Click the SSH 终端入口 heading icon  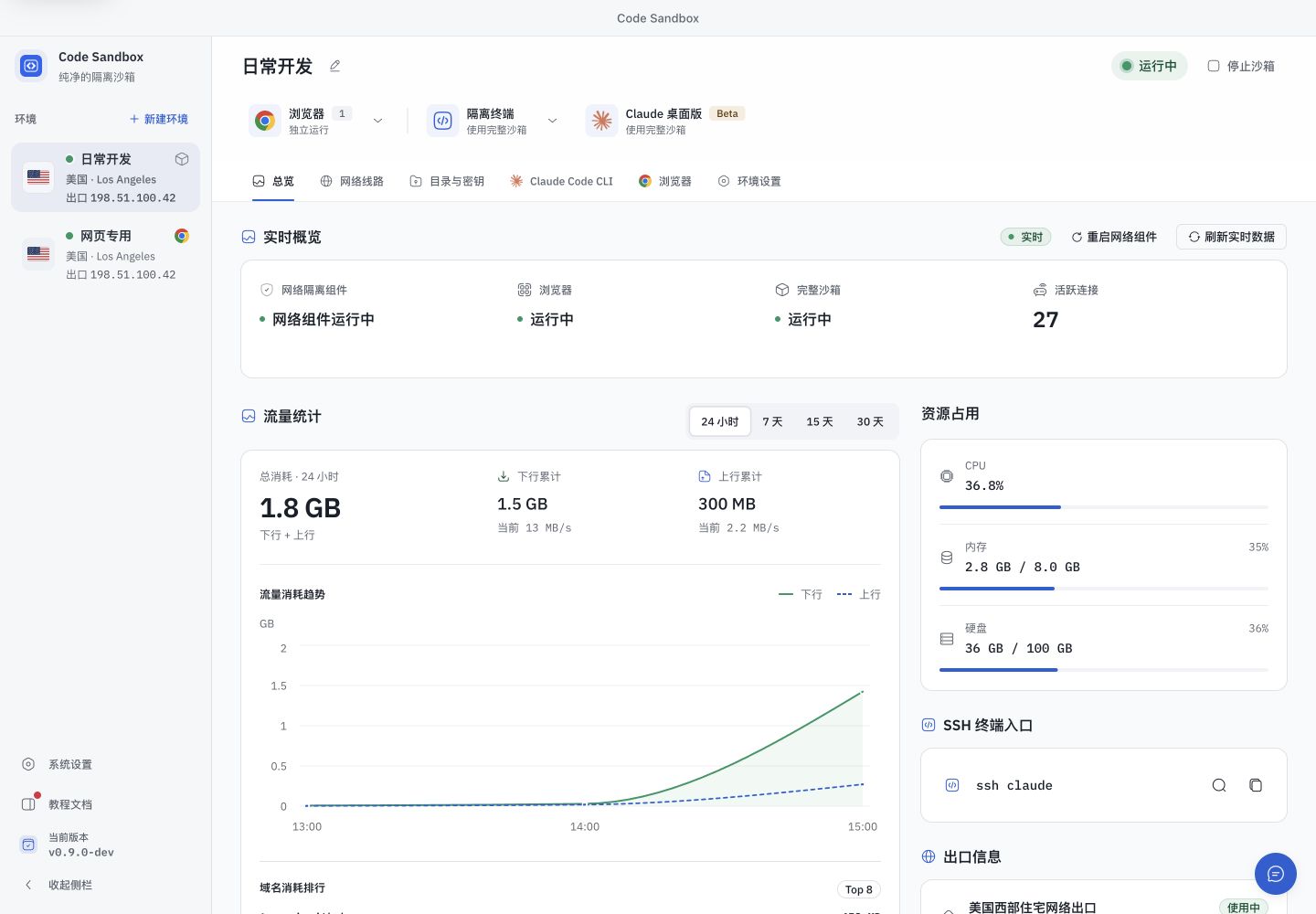point(929,725)
